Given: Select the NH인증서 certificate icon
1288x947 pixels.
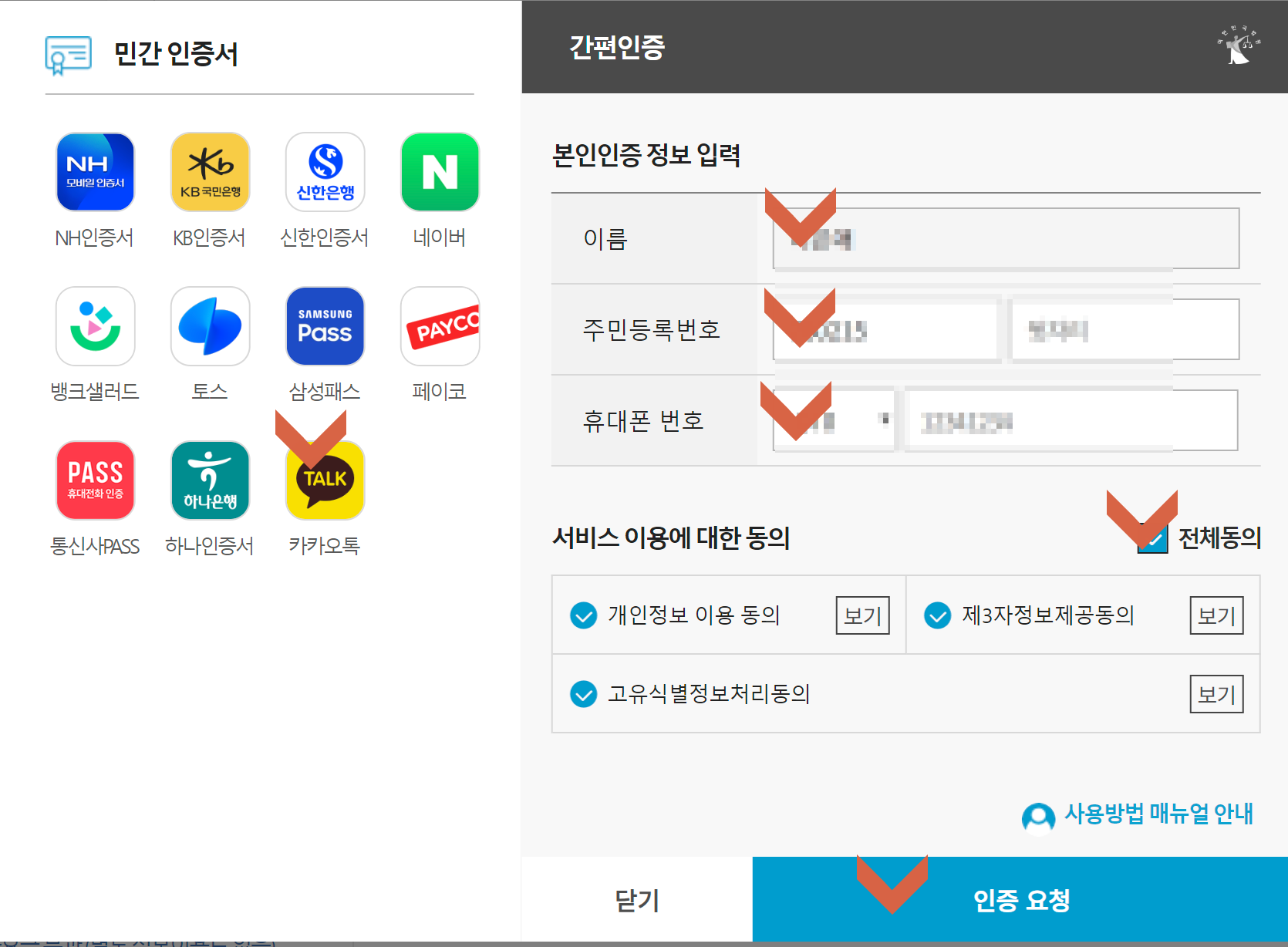Looking at the screenshot, I should [x=95, y=172].
